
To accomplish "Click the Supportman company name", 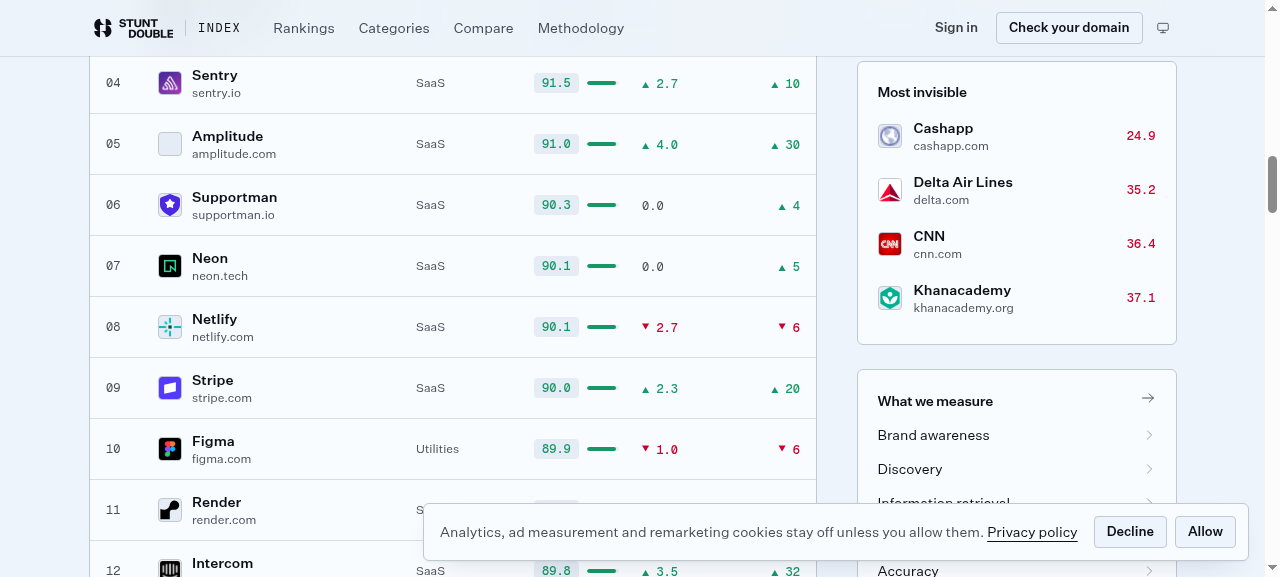I will point(234,197).
